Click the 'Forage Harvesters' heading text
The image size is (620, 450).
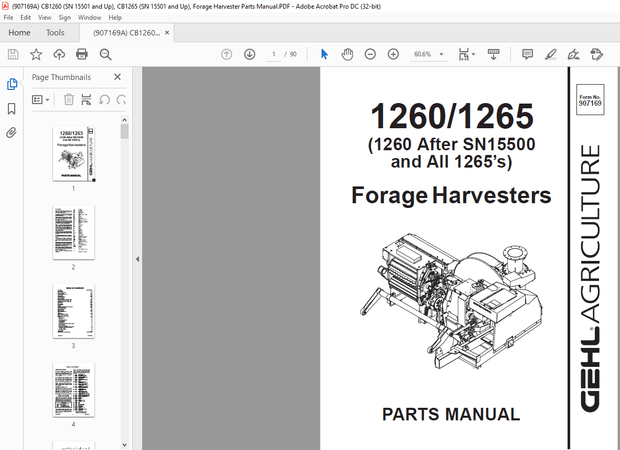pos(451,195)
